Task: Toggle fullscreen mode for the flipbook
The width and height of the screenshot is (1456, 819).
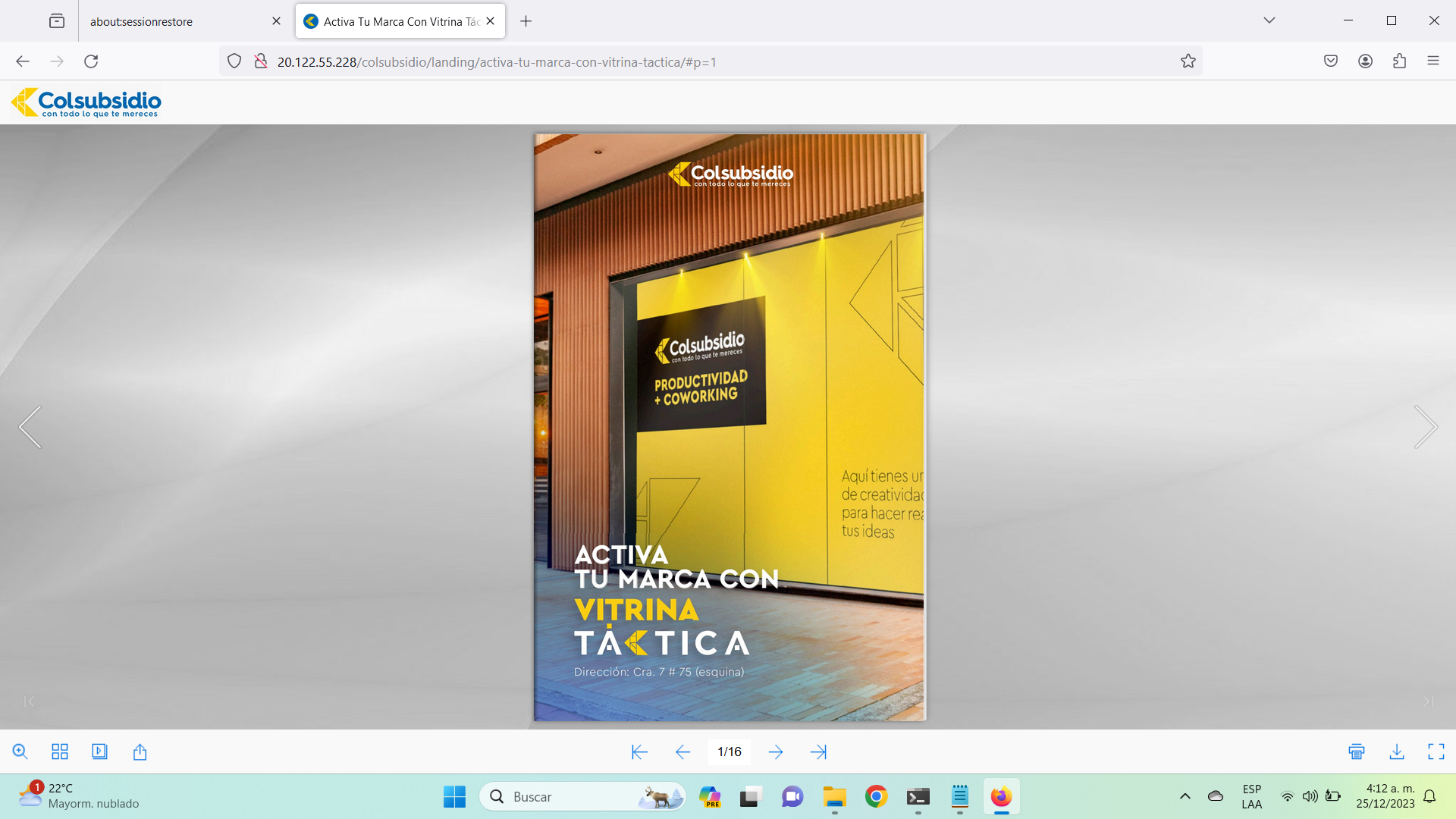Action: click(x=1436, y=752)
